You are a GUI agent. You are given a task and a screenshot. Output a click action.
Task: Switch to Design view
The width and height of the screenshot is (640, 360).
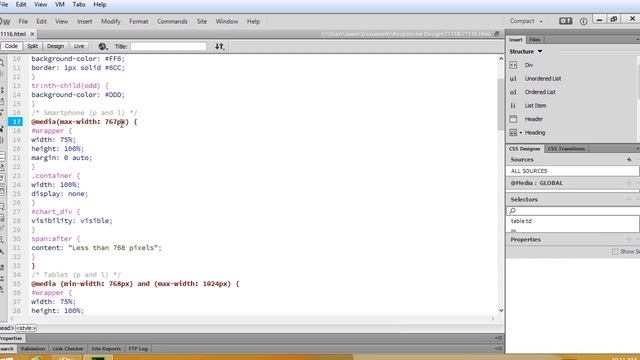point(55,46)
